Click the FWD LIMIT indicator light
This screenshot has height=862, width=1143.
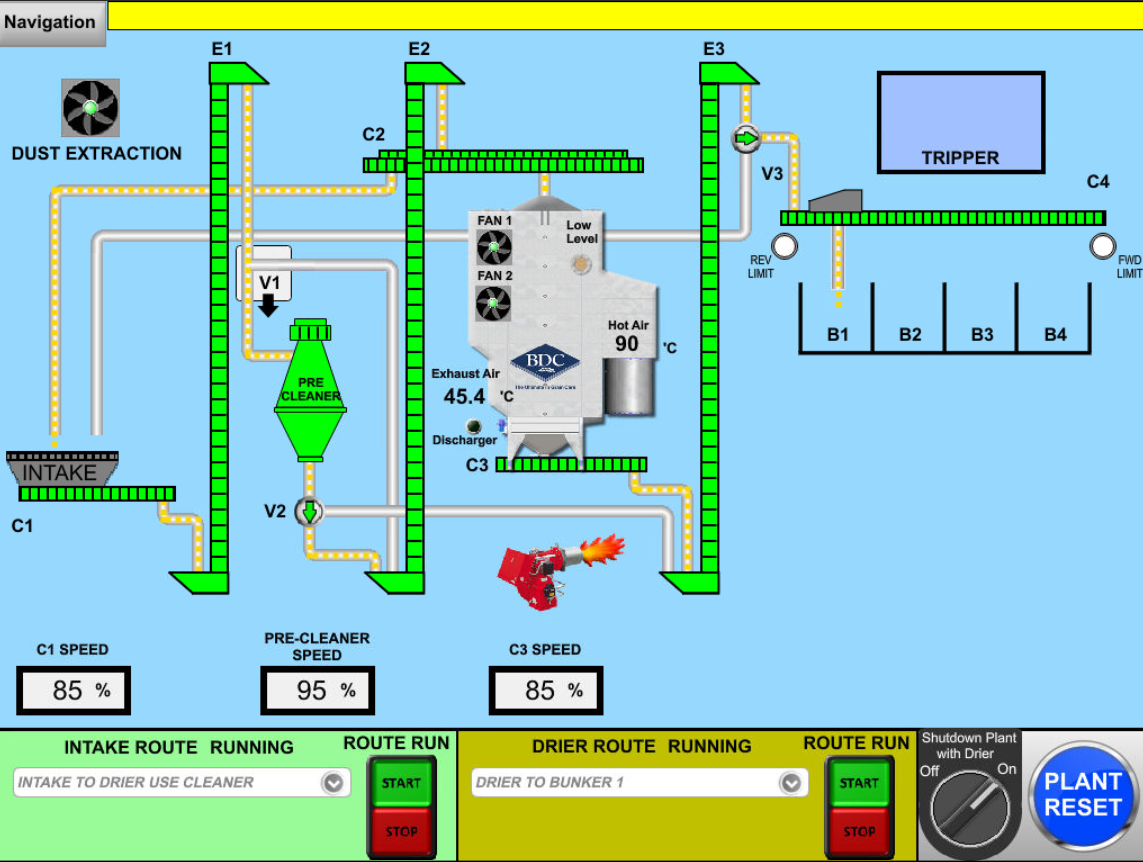tap(1102, 245)
